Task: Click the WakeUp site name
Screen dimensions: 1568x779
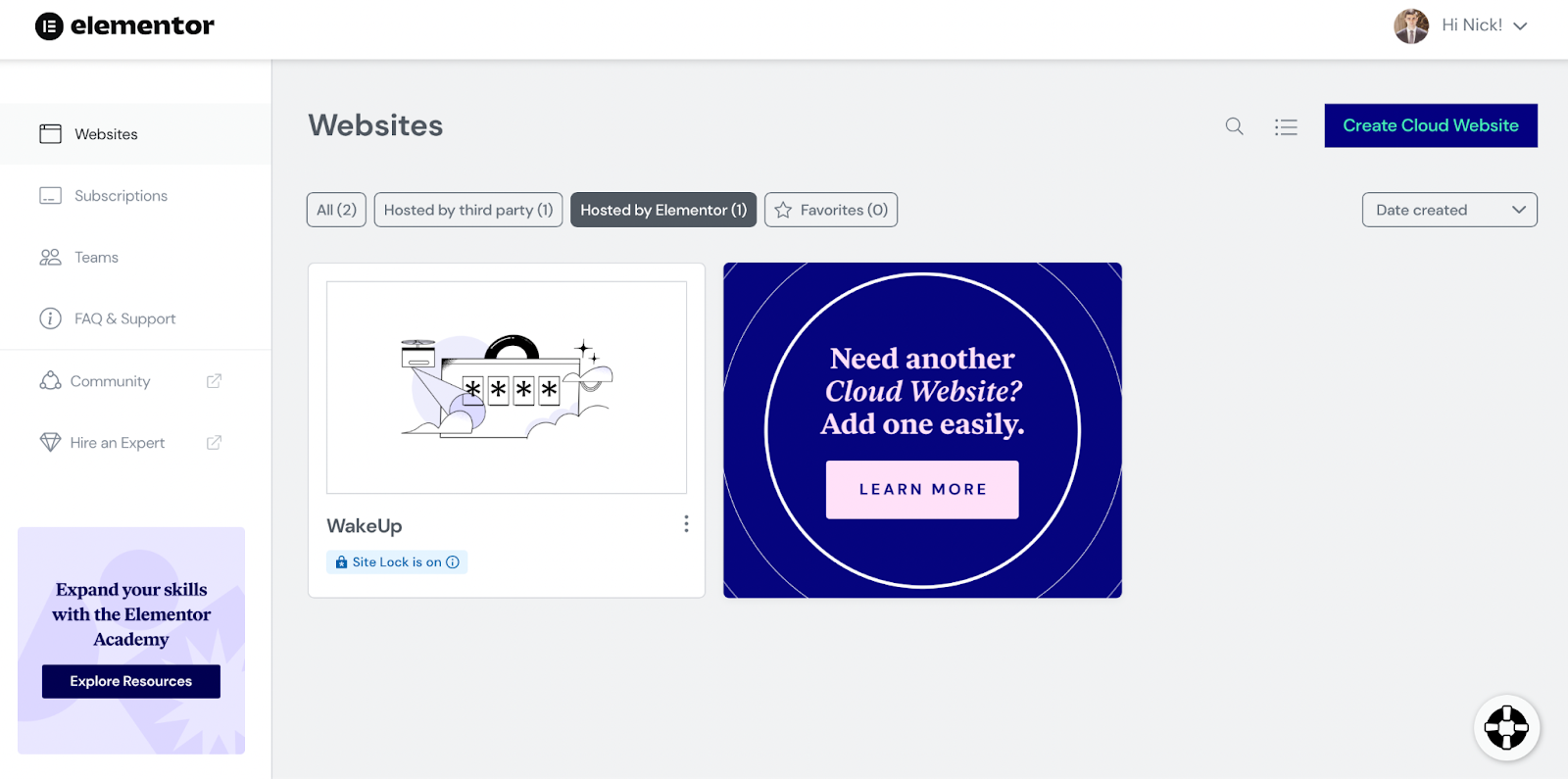Action: tap(365, 526)
